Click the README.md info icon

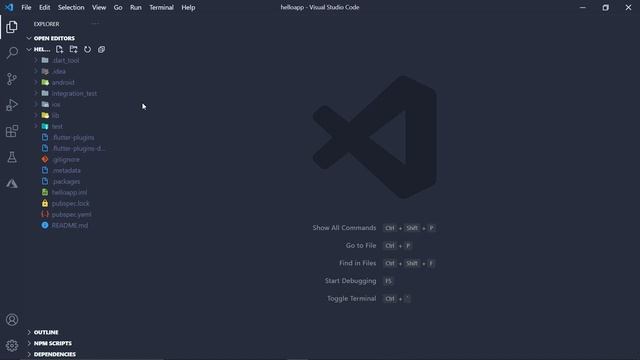(x=45, y=225)
